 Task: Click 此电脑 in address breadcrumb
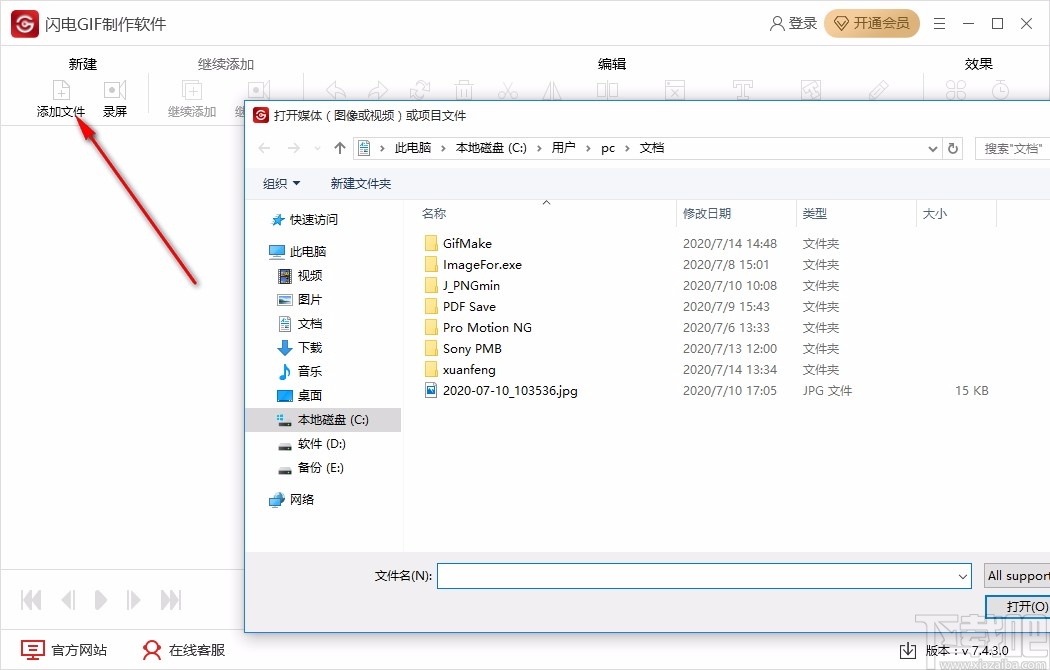point(412,148)
